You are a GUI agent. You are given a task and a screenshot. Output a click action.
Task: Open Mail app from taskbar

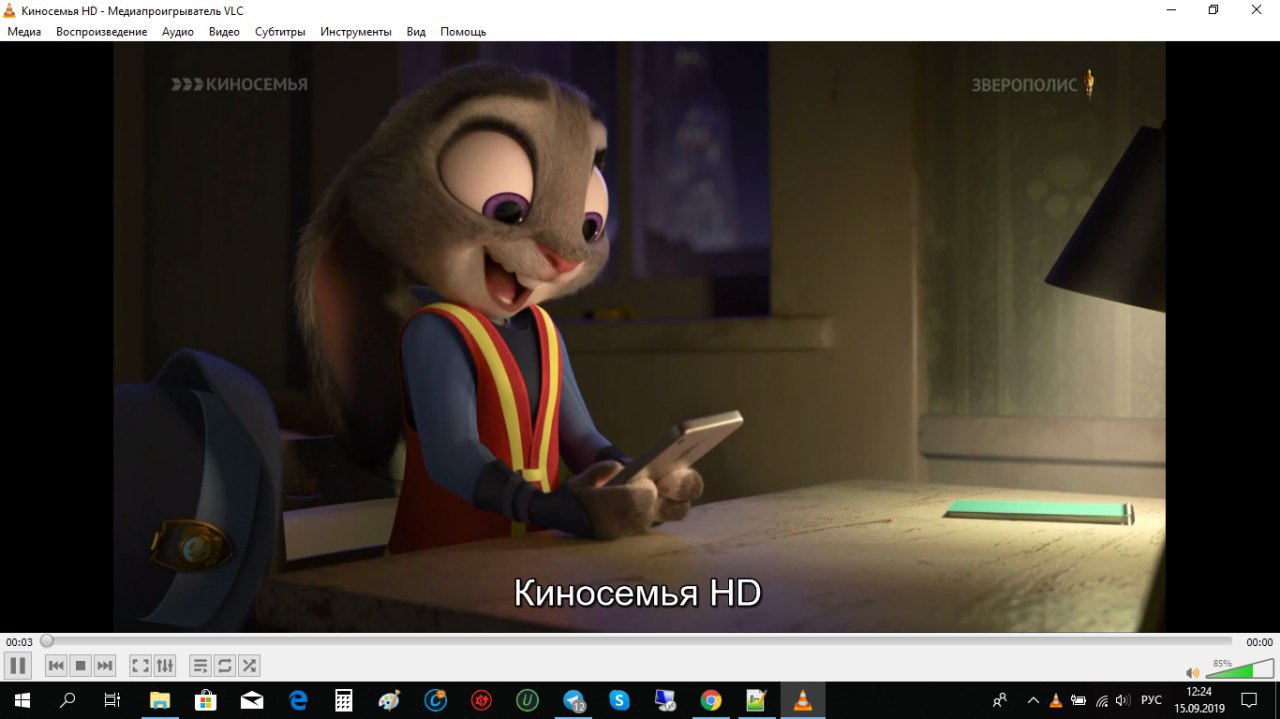(x=252, y=700)
